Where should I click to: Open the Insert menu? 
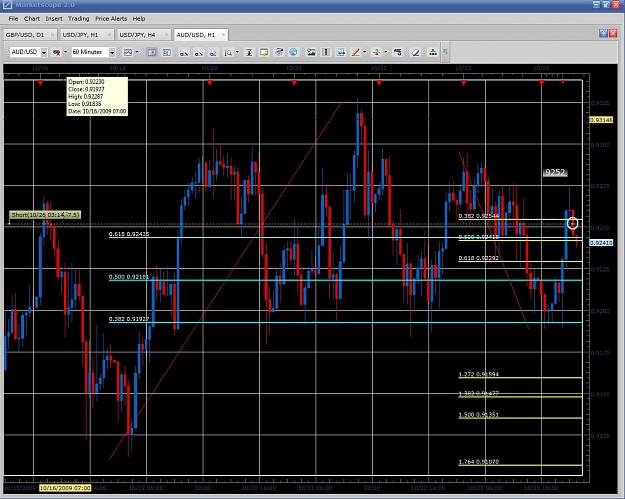54,19
